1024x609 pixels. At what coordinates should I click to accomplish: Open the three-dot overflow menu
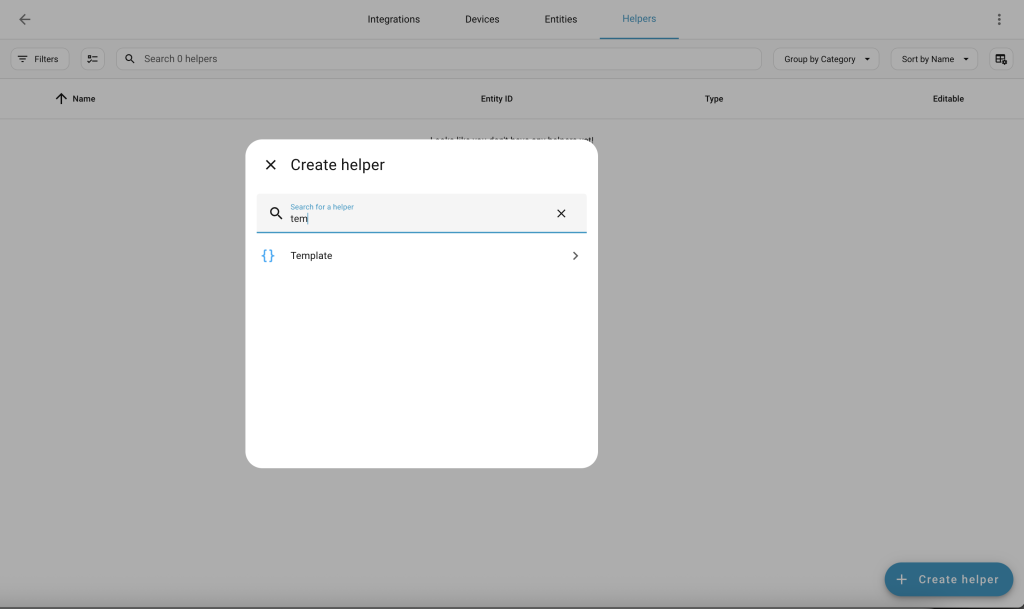tap(998, 19)
